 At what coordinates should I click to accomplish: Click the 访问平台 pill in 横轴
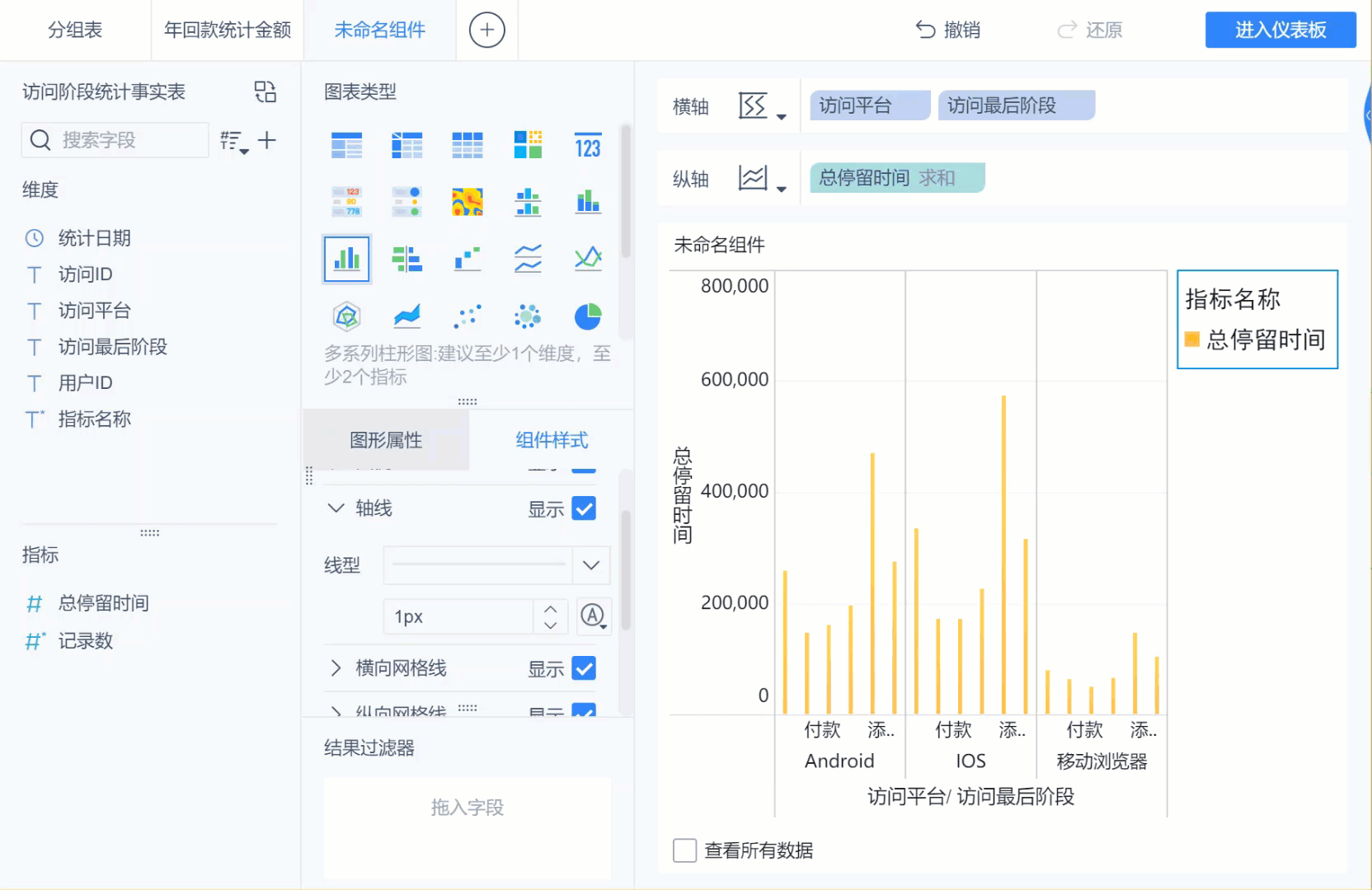[870, 105]
